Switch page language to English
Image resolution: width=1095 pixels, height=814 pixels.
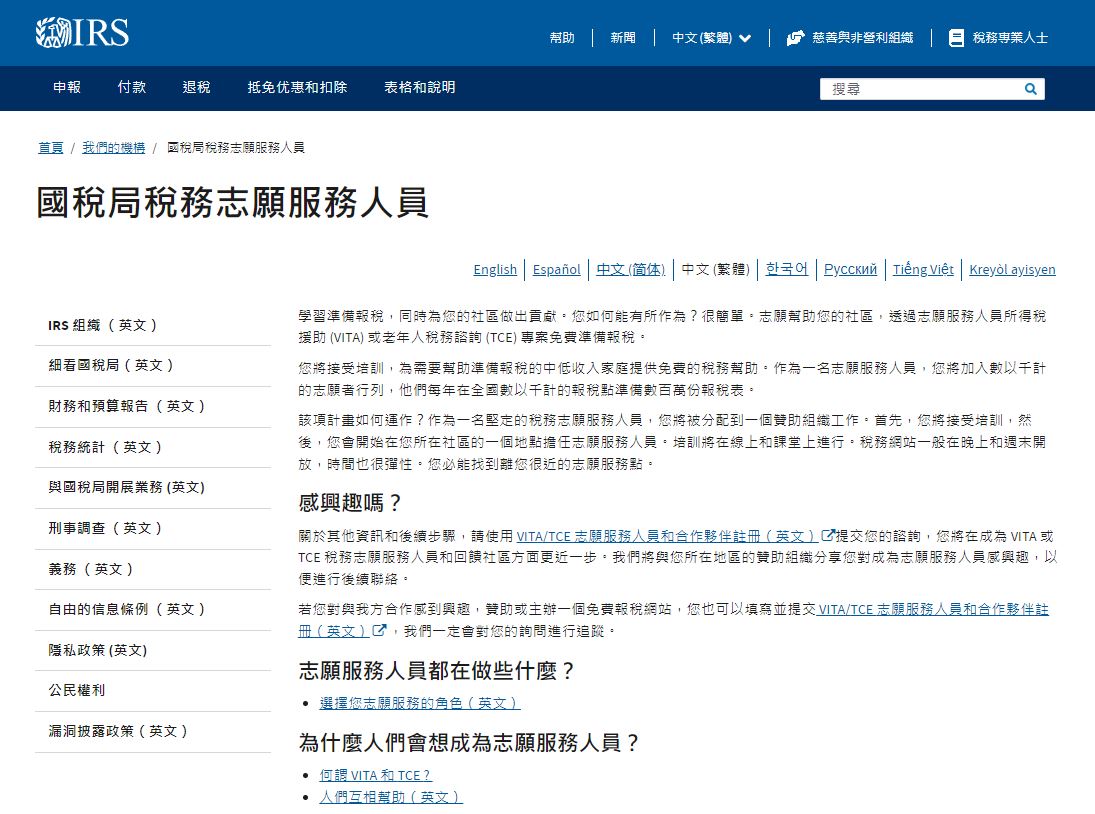[x=495, y=269]
